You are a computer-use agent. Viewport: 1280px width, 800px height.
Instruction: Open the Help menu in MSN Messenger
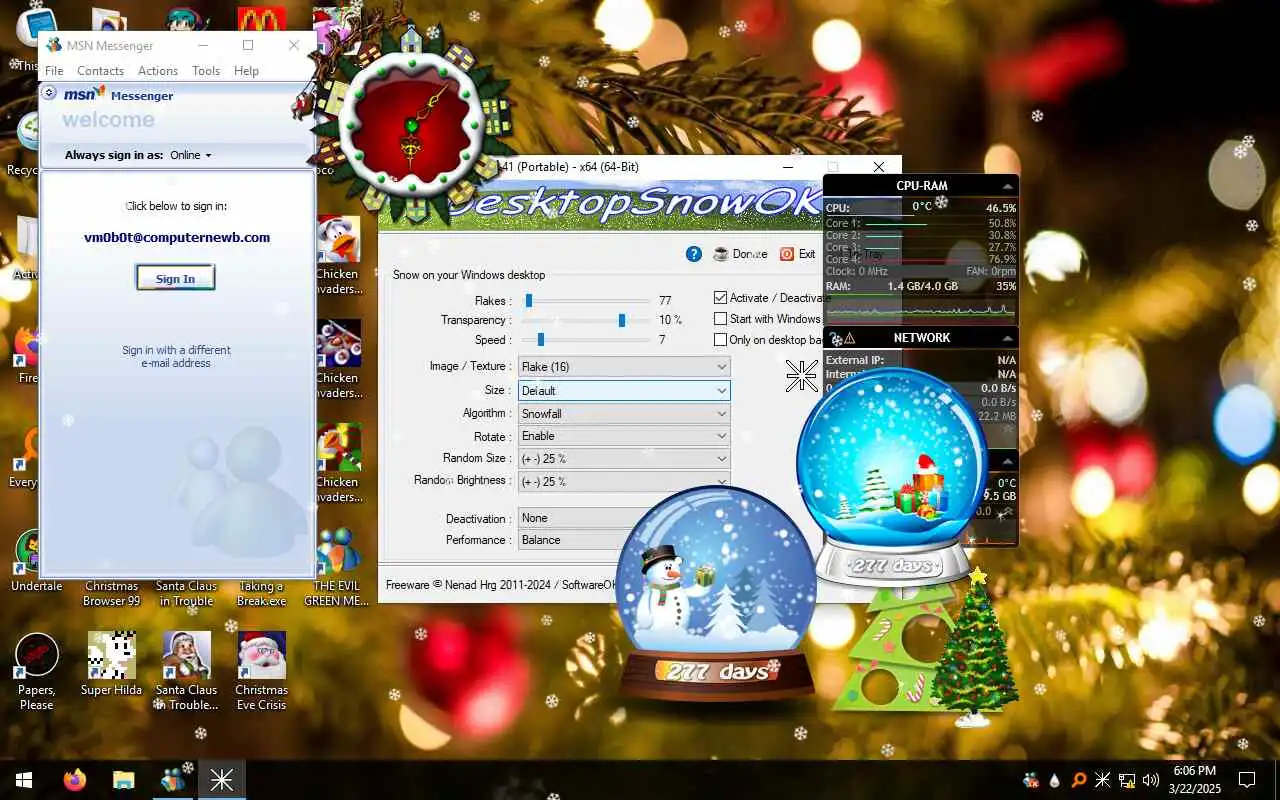pos(246,71)
